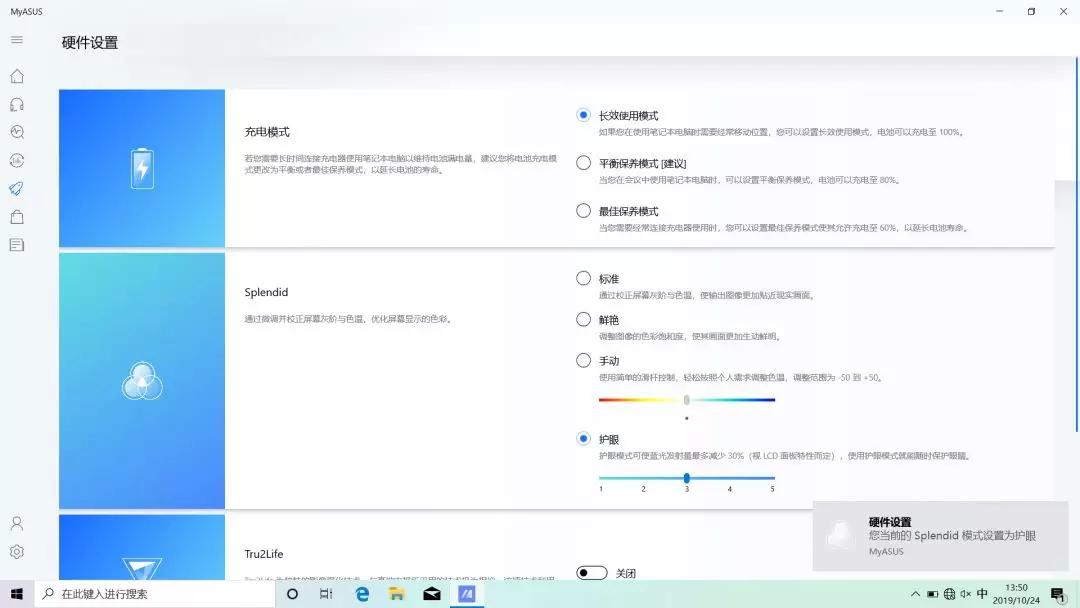Image resolution: width=1080 pixels, height=608 pixels.
Task: Open system diagnosis icon in sidebar
Action: (16, 132)
